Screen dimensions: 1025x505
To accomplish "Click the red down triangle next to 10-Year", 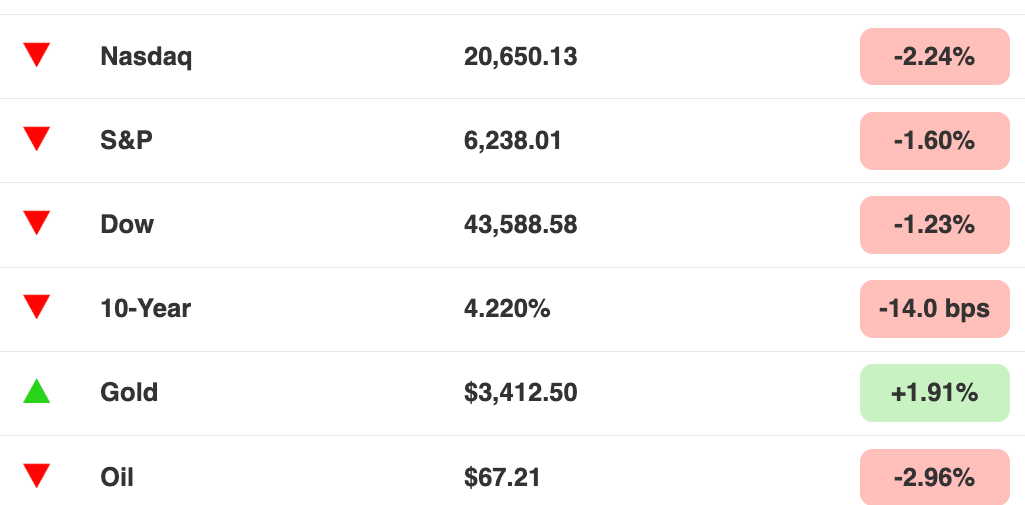I will 37,307.
